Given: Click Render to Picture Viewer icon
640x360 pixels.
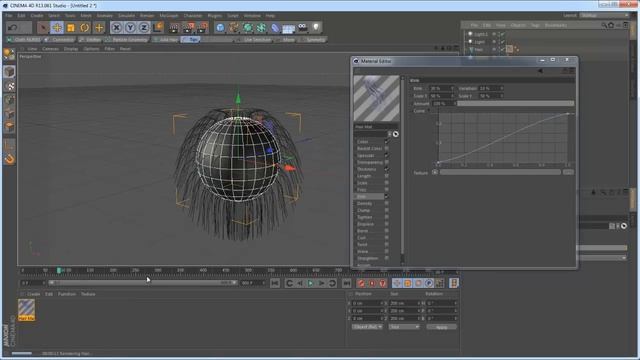Looking at the screenshot, I should (188, 28).
